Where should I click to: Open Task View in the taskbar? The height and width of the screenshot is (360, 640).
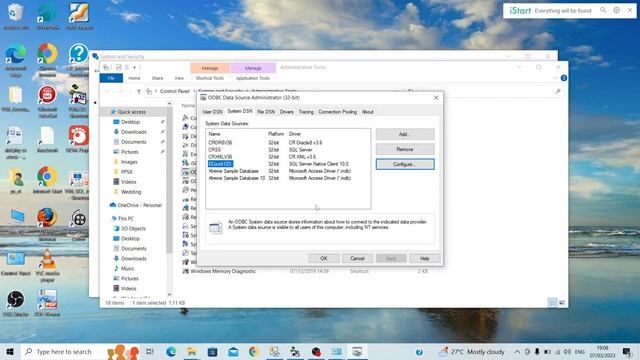click(x=150, y=351)
